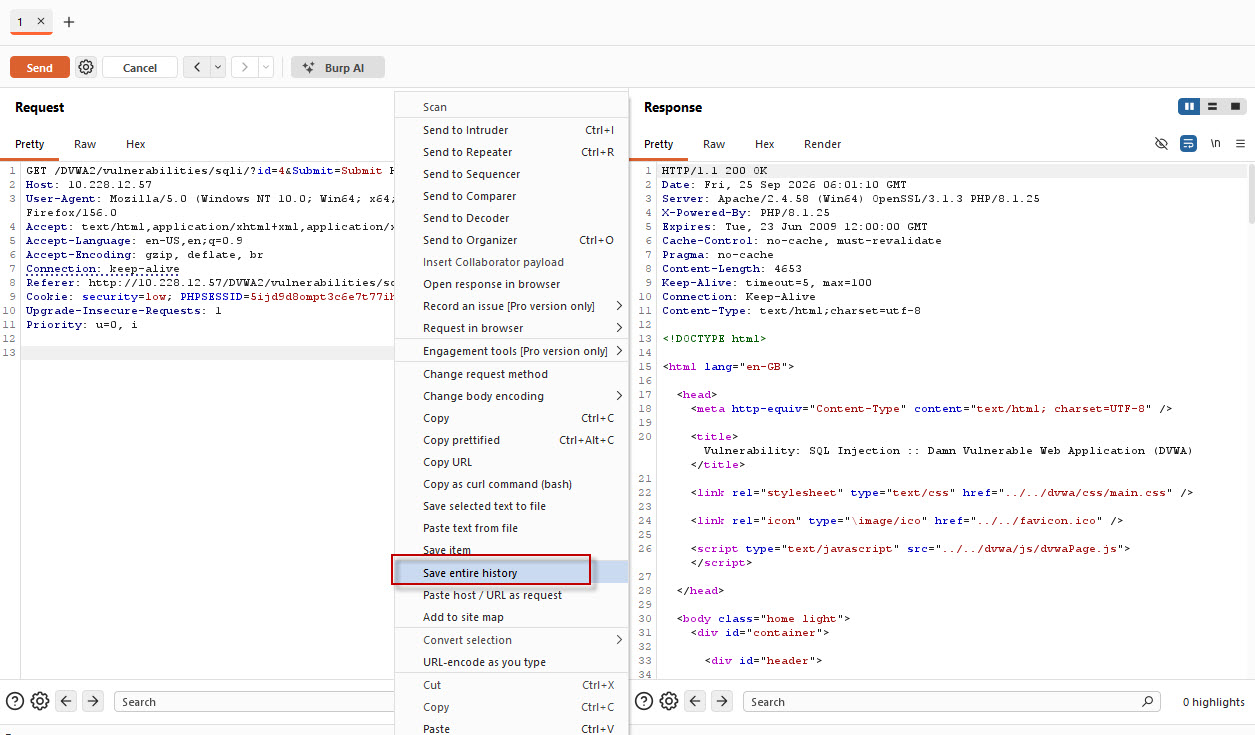The width and height of the screenshot is (1255, 735).
Task: Choose Send to Repeater from context menu
Action: click(512, 152)
